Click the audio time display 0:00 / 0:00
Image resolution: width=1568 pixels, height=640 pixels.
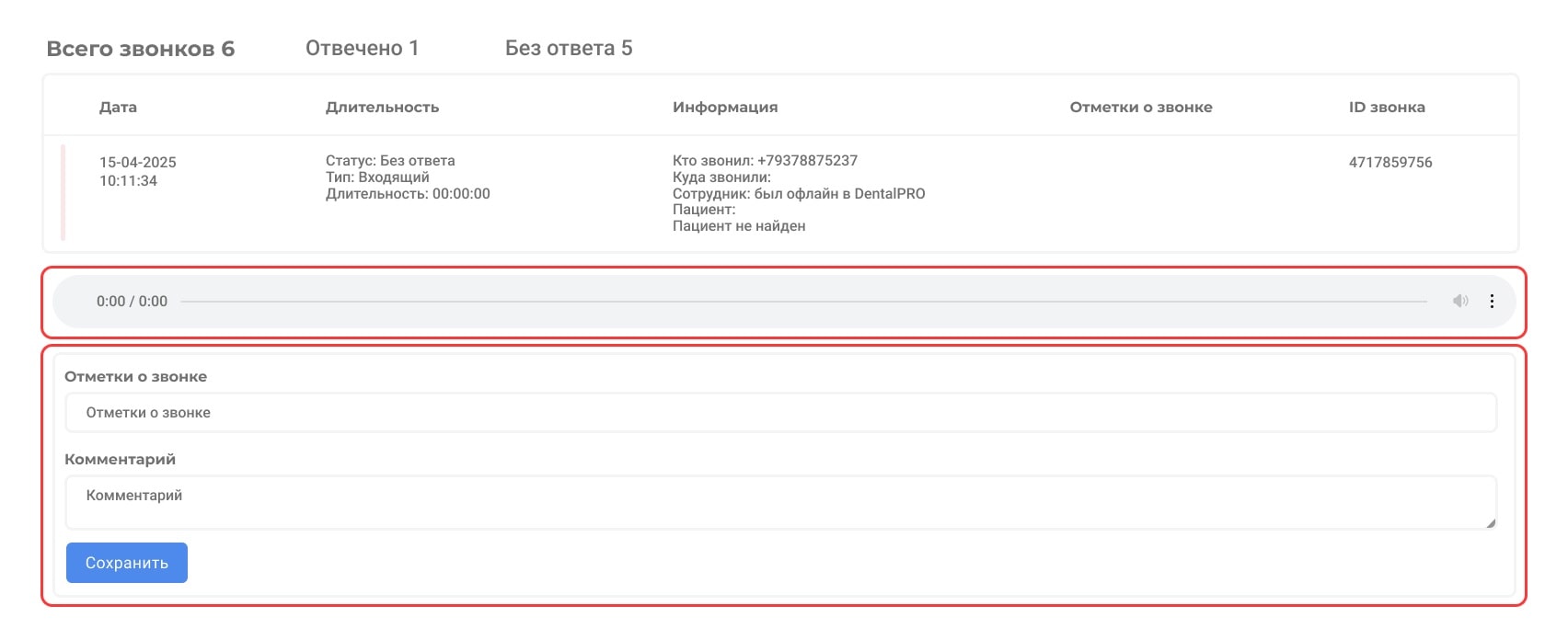[x=132, y=302]
